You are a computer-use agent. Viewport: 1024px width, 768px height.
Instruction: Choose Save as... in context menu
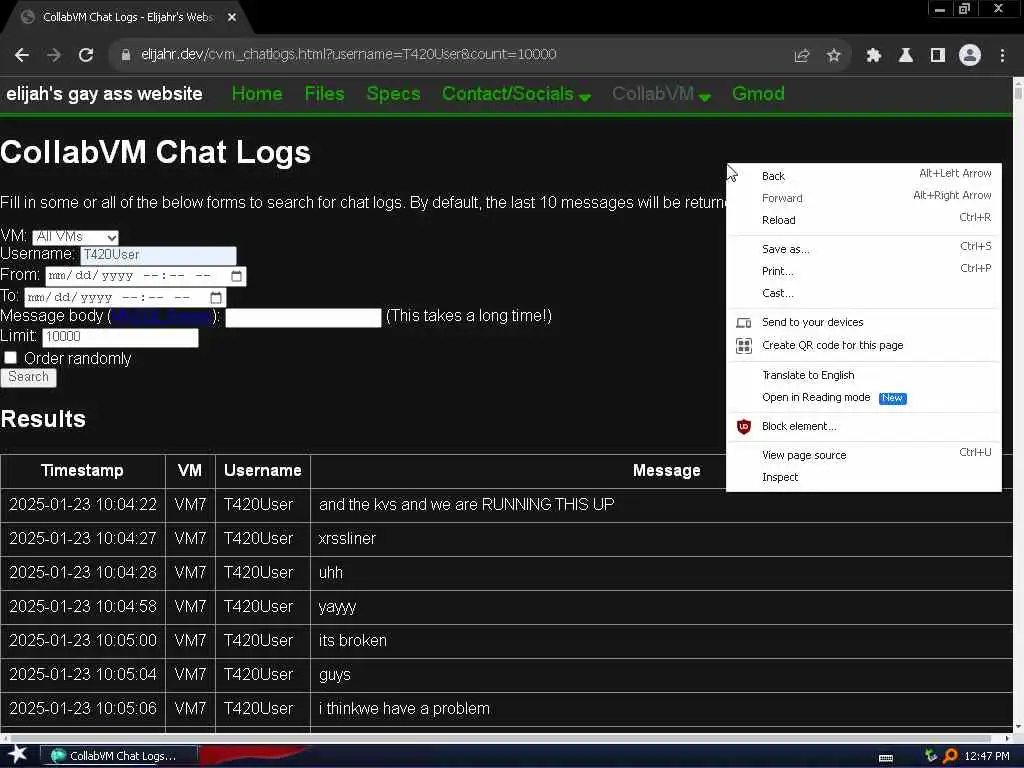point(863,249)
